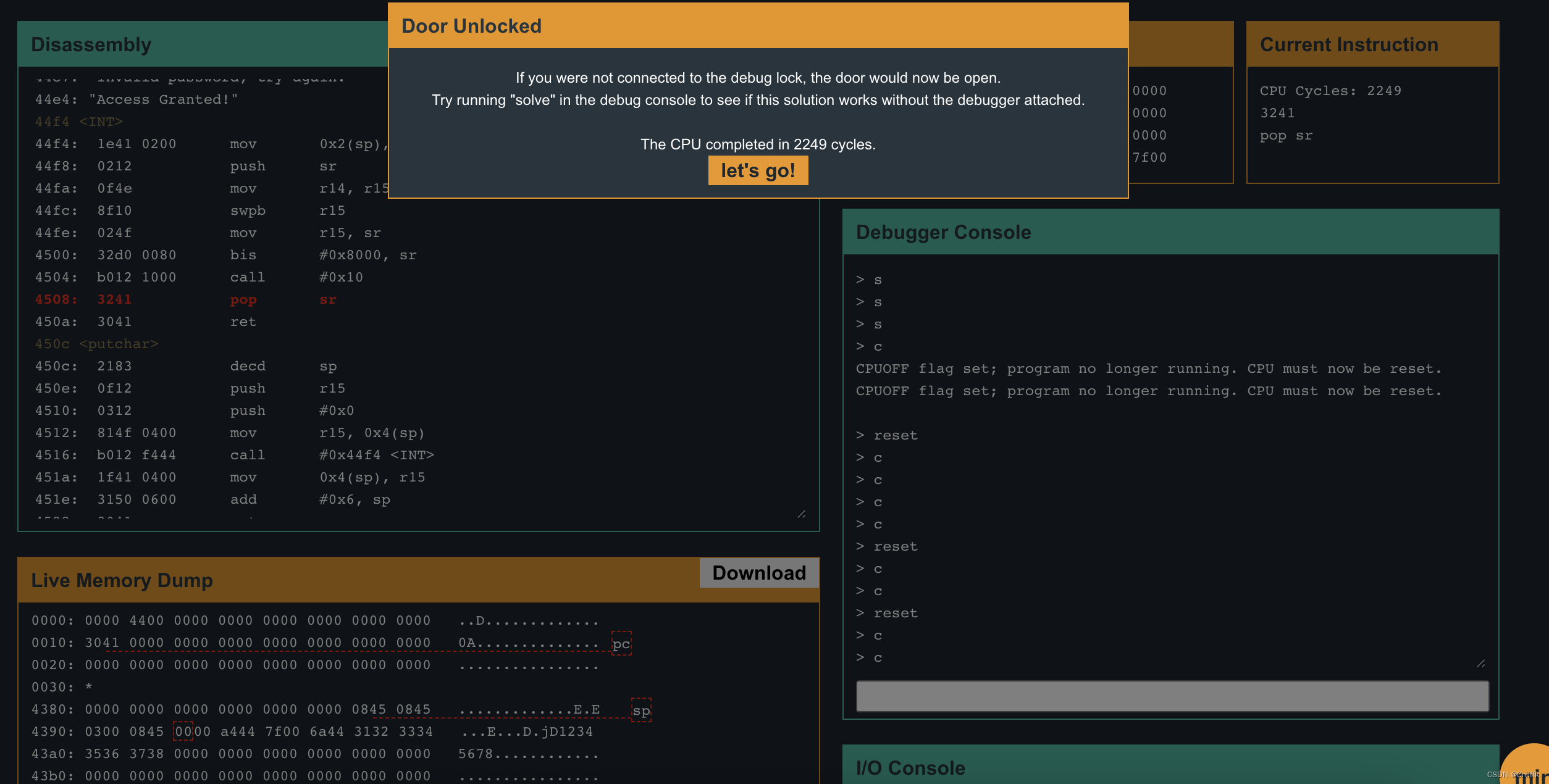Click the boxed 00 byte in row 4390
This screenshot has height=784, width=1549.
(183, 732)
